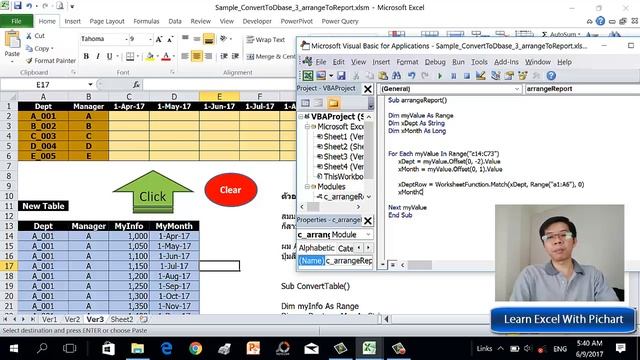
Task: Open Chrome from the Windows taskbar
Action: [196, 348]
